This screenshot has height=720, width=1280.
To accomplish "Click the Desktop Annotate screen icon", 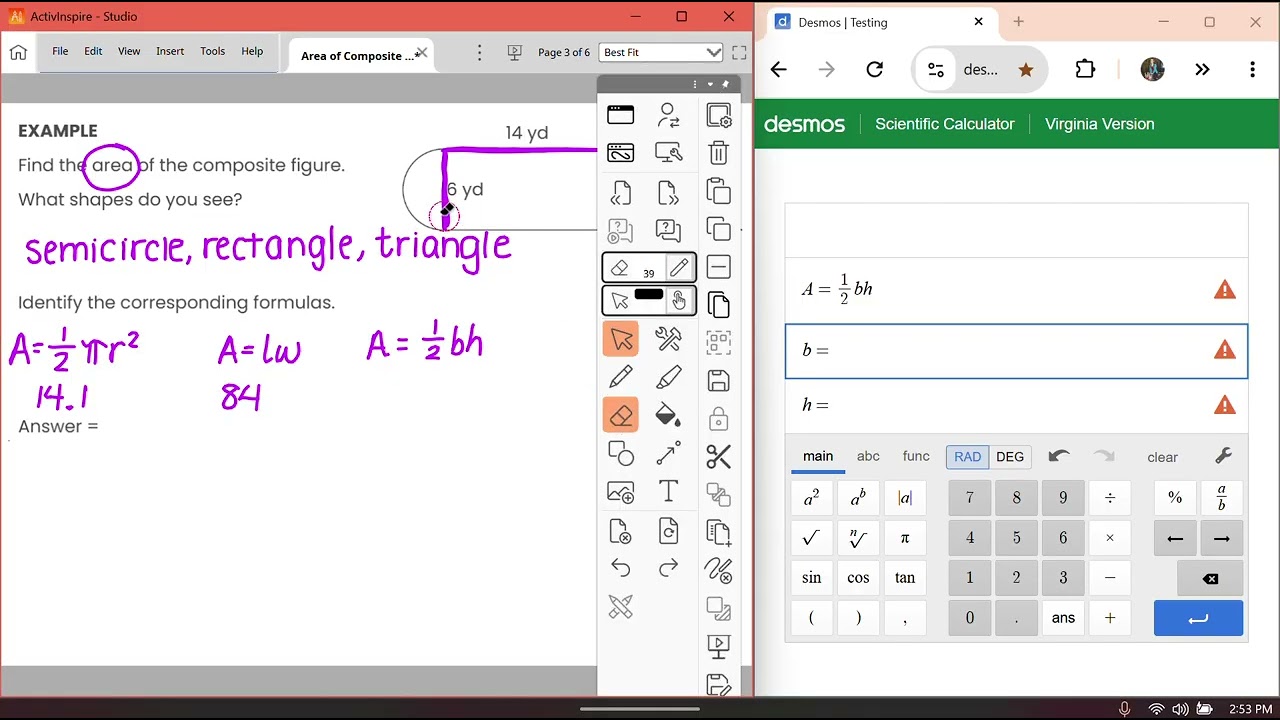I will (620, 153).
